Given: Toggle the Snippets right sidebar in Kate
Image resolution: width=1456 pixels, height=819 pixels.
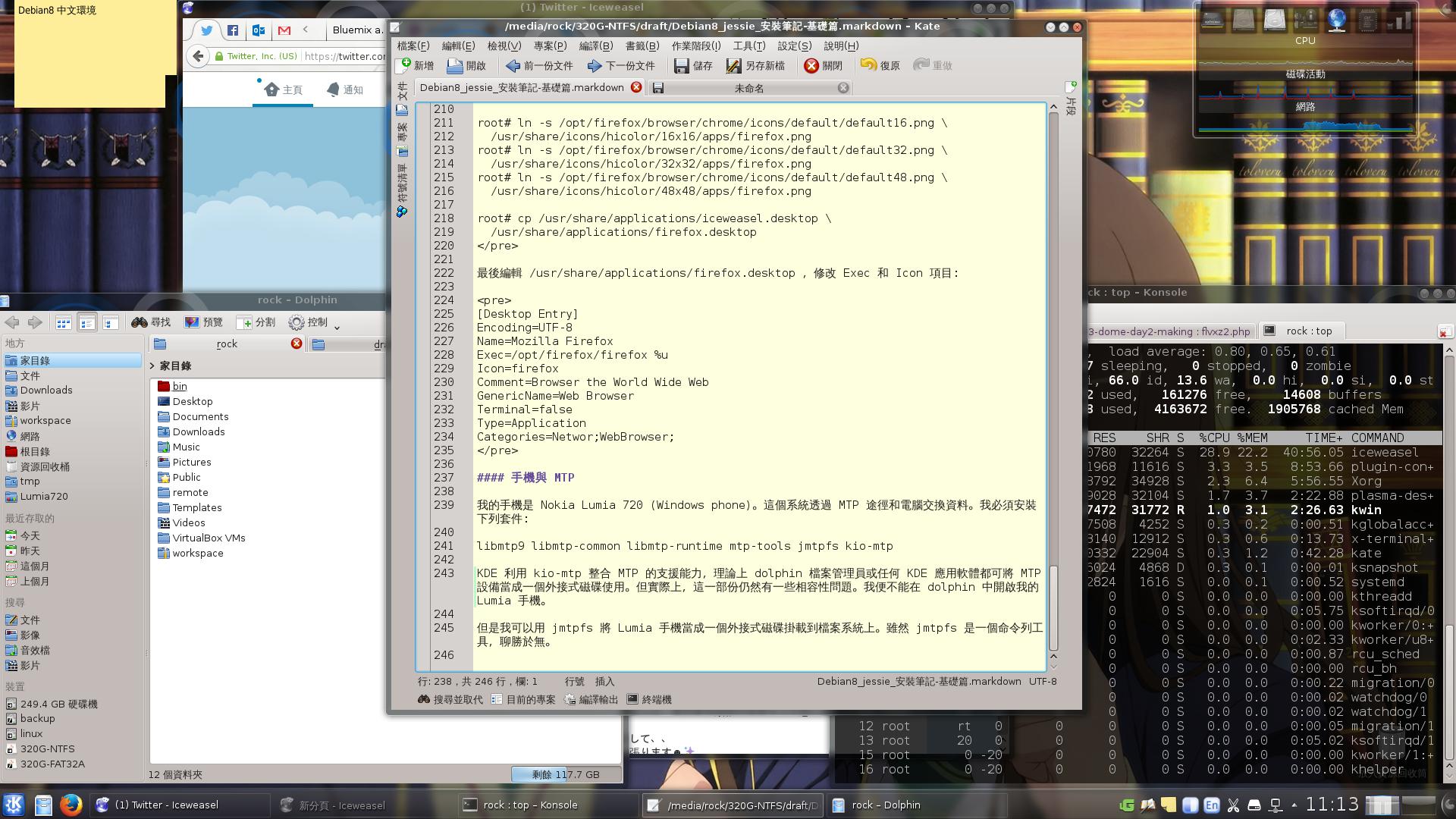Looking at the screenshot, I should (1070, 99).
